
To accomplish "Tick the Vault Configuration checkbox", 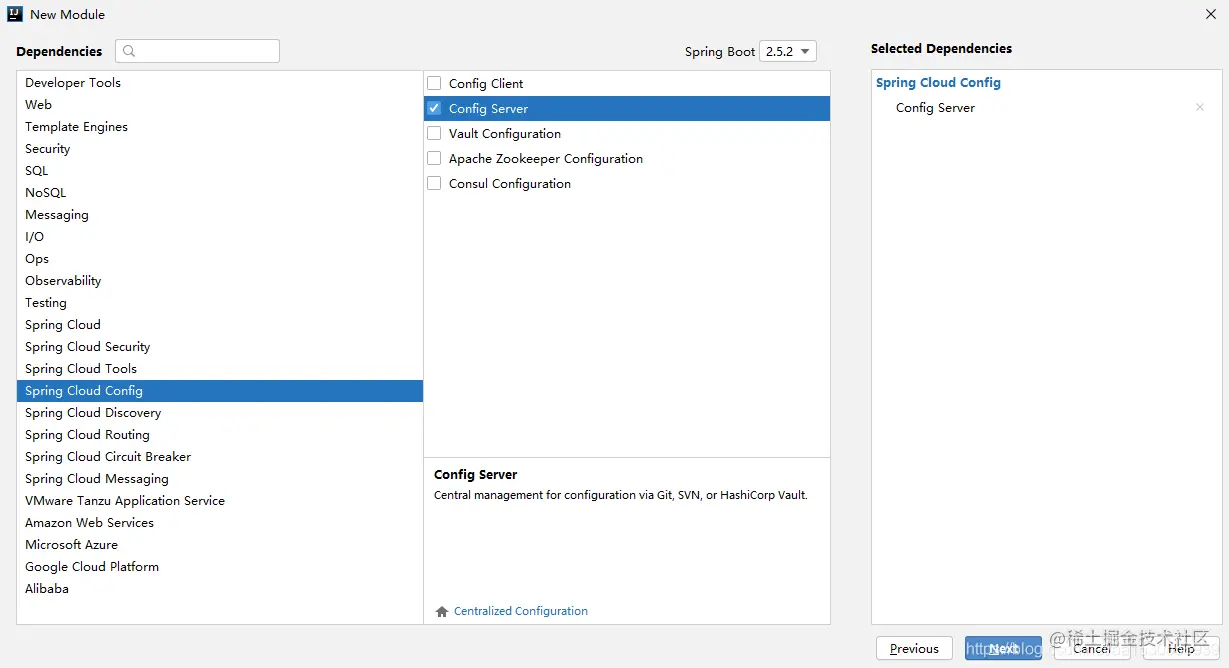I will (434, 133).
